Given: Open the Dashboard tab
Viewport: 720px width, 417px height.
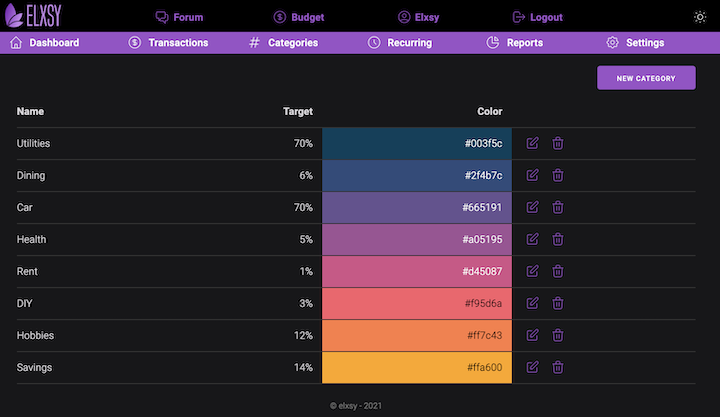Looking at the screenshot, I should click(44, 43).
